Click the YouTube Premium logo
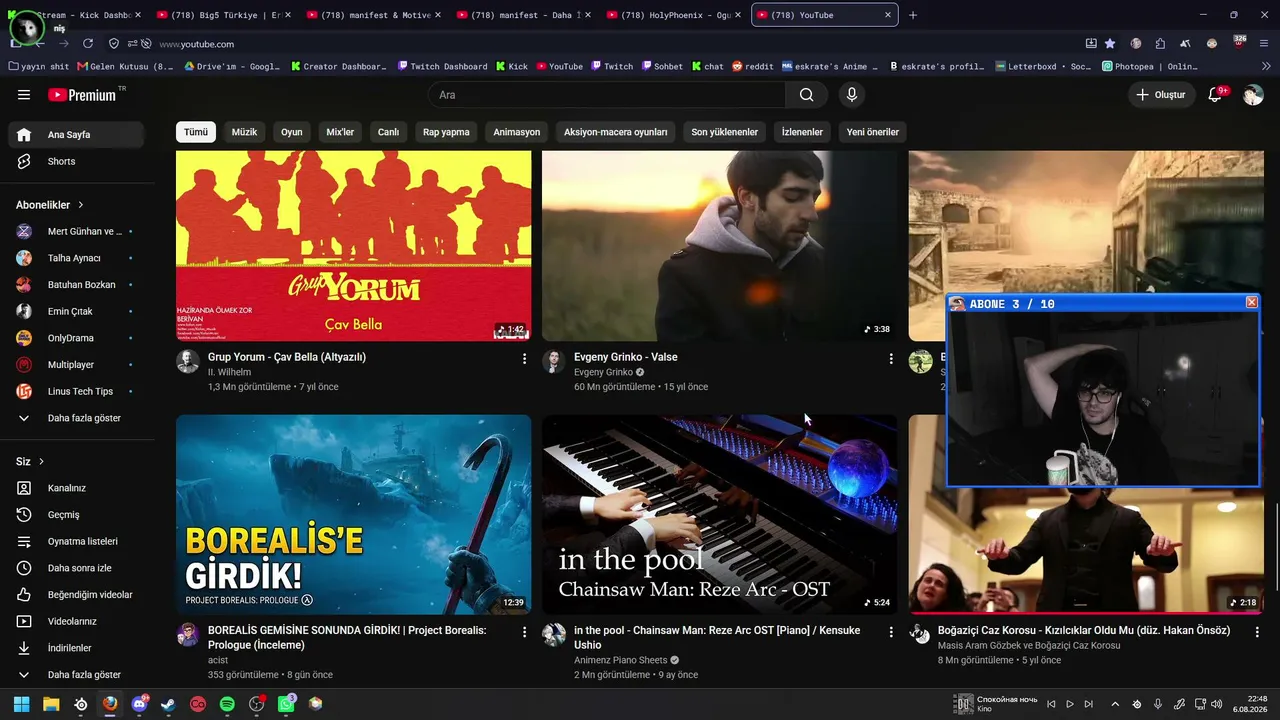Image resolution: width=1280 pixels, height=720 pixels. tap(82, 95)
